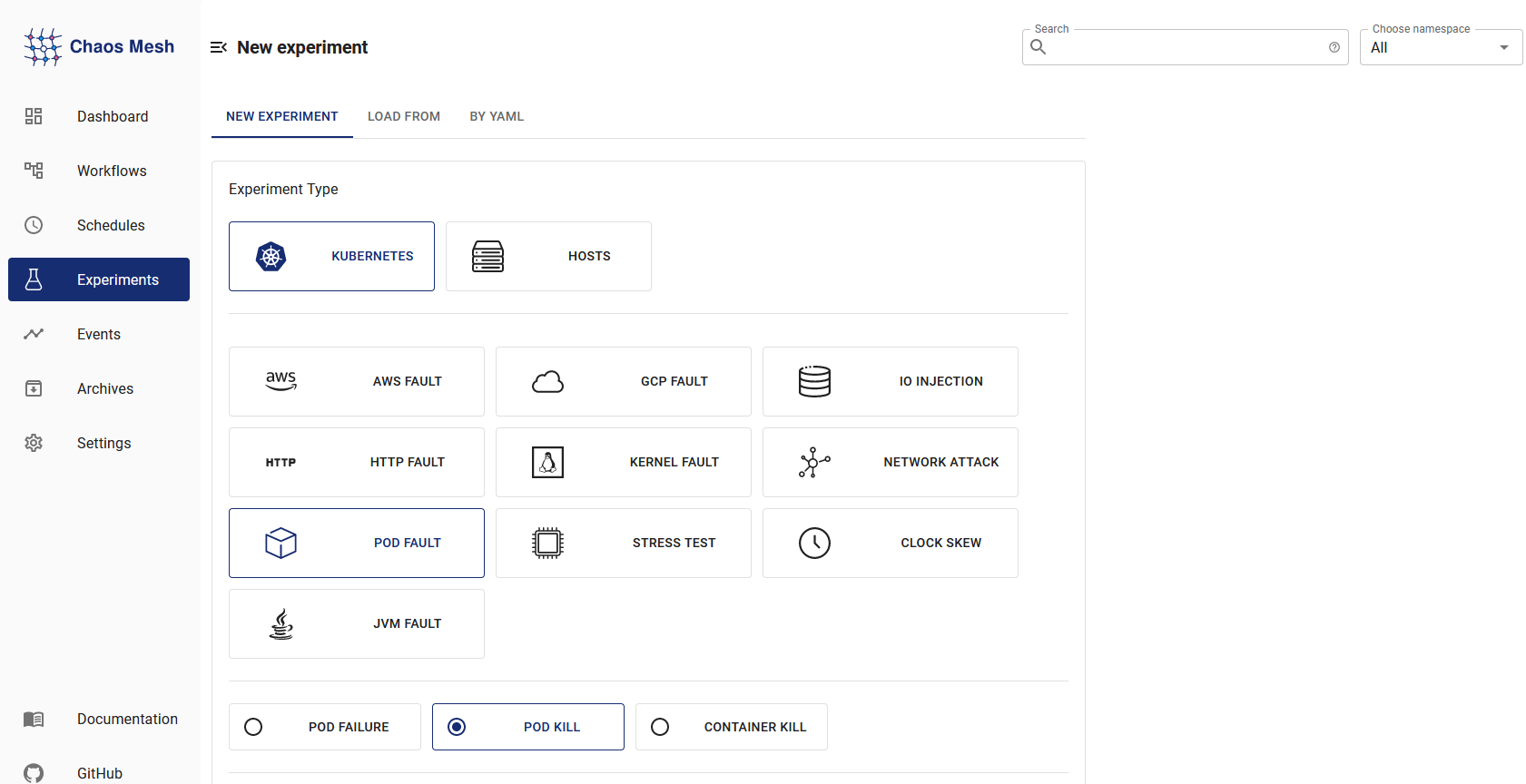The image size is (1526, 784).
Task: Click the IO Injection database icon
Action: click(814, 381)
